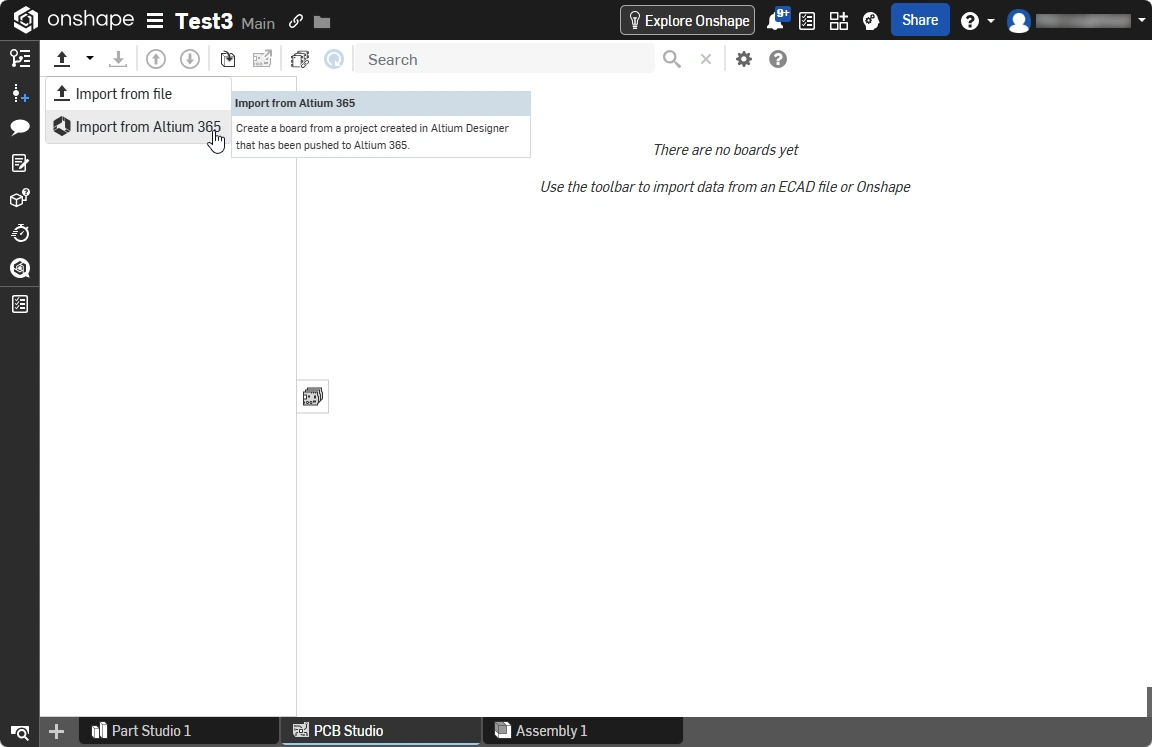Click the clipboard board toolbar icon

tap(228, 59)
